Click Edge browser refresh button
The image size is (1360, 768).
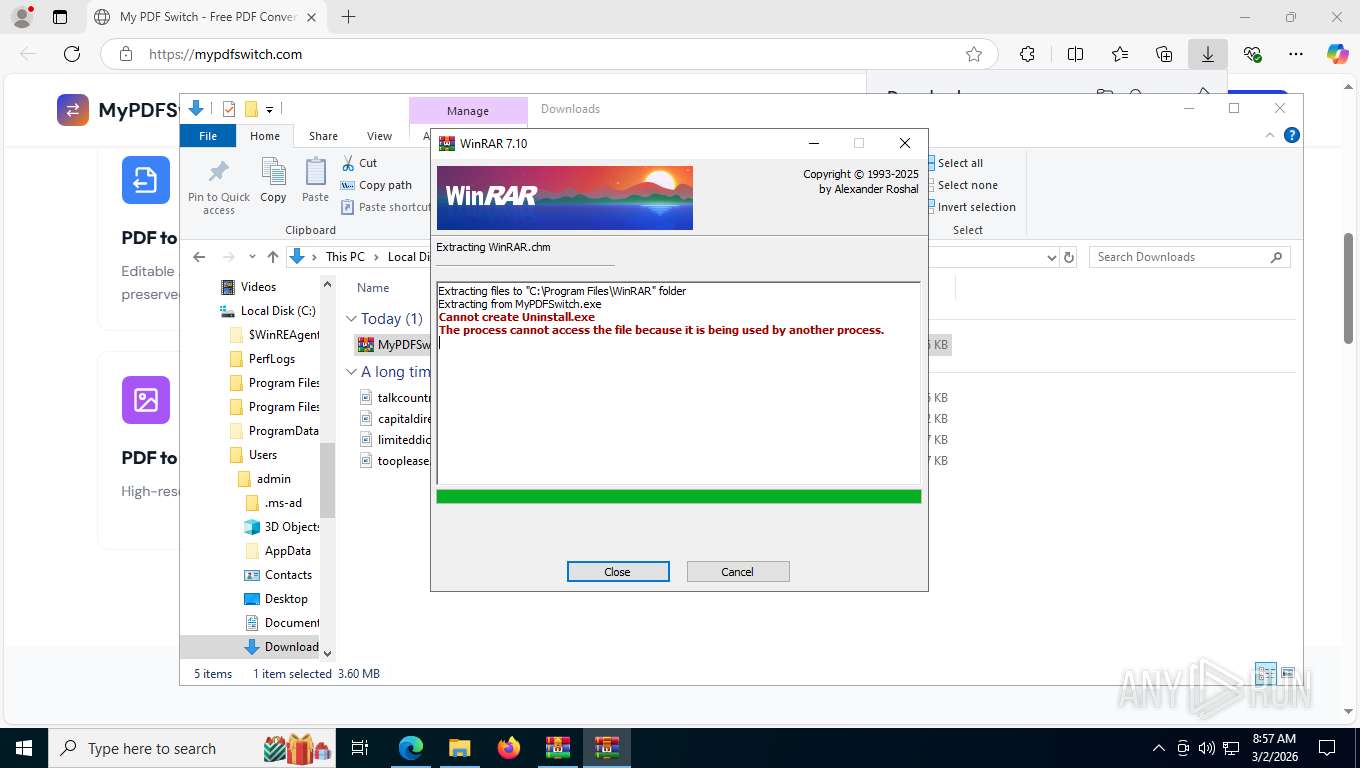71,54
